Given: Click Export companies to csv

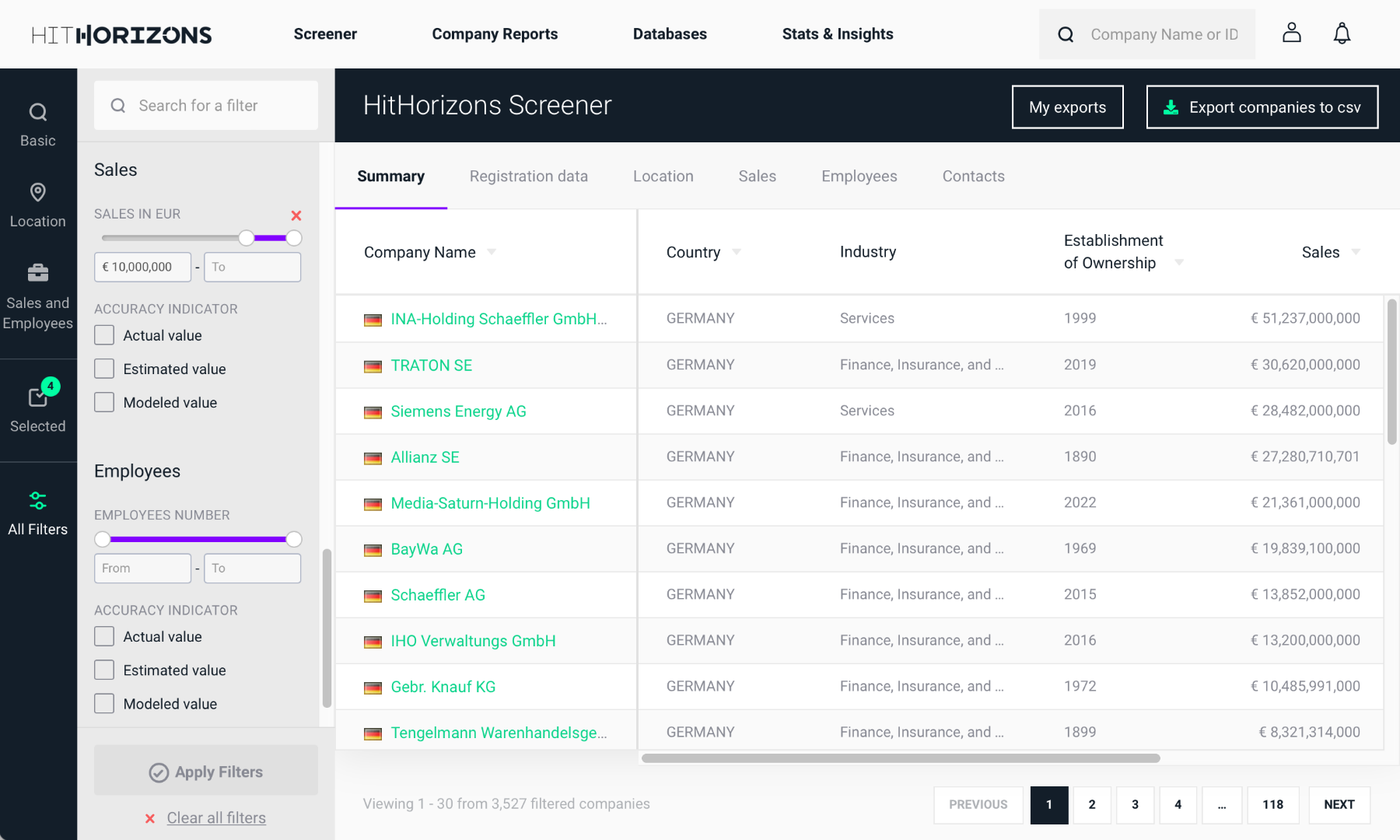Looking at the screenshot, I should coord(1262,107).
